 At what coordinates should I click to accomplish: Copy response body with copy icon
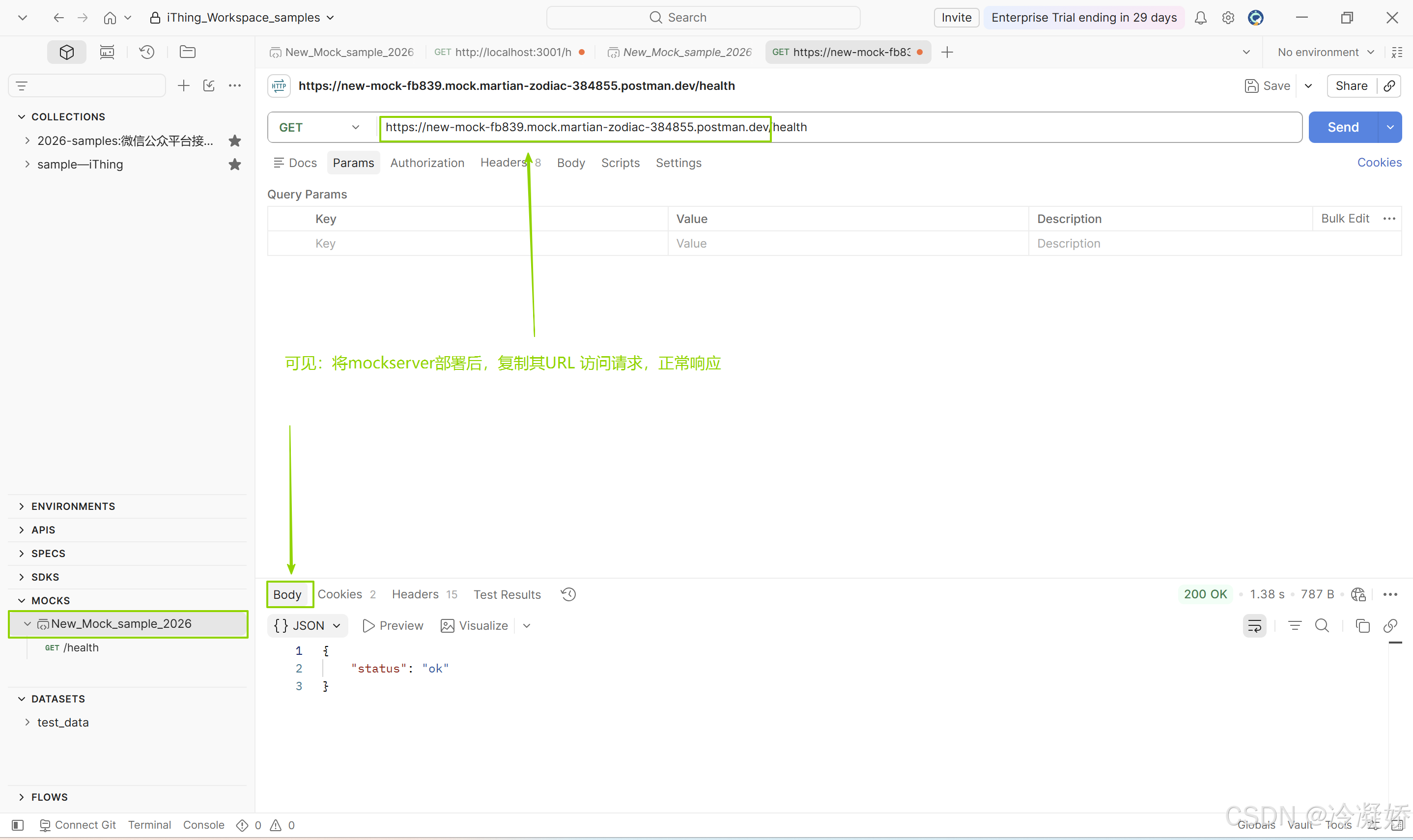[1362, 625]
